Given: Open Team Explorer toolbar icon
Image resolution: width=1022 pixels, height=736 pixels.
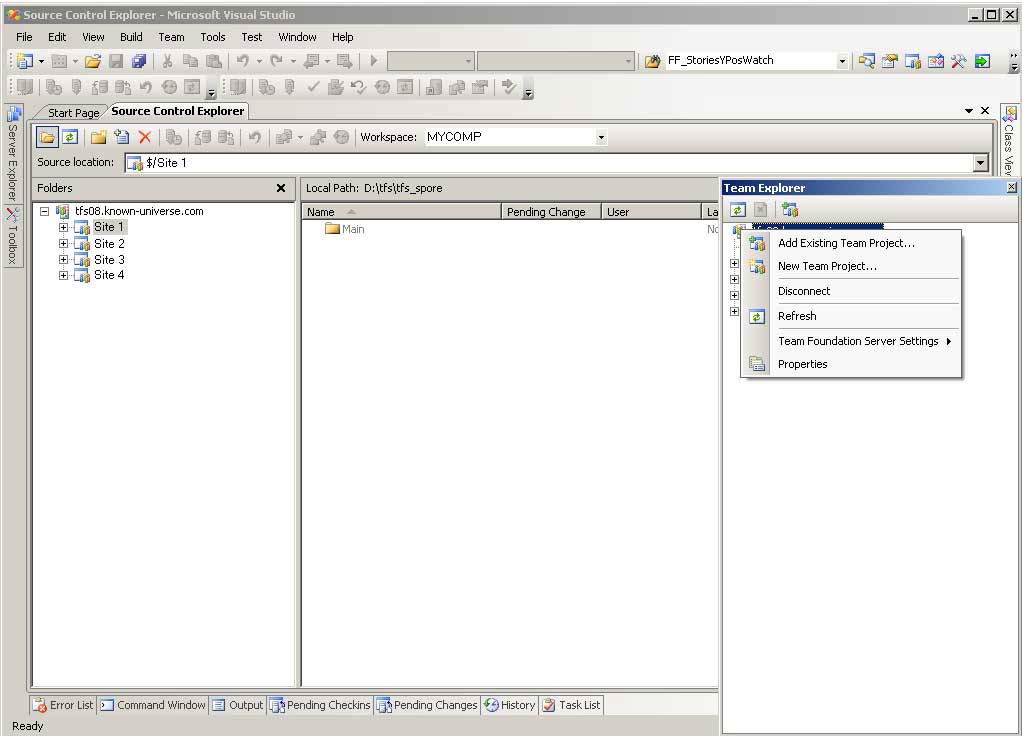Looking at the screenshot, I should [x=912, y=61].
